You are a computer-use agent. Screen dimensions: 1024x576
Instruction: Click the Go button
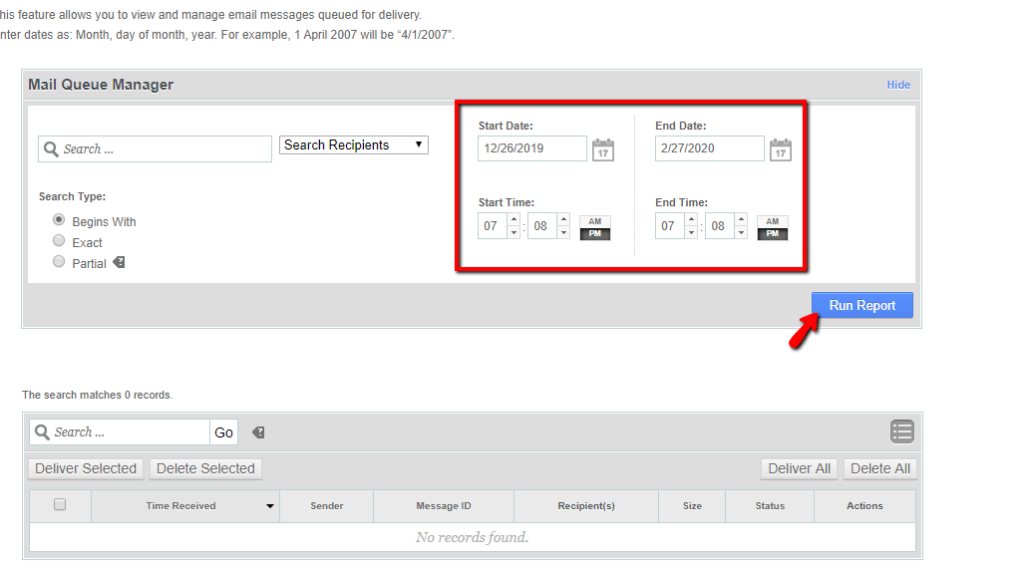coord(223,432)
